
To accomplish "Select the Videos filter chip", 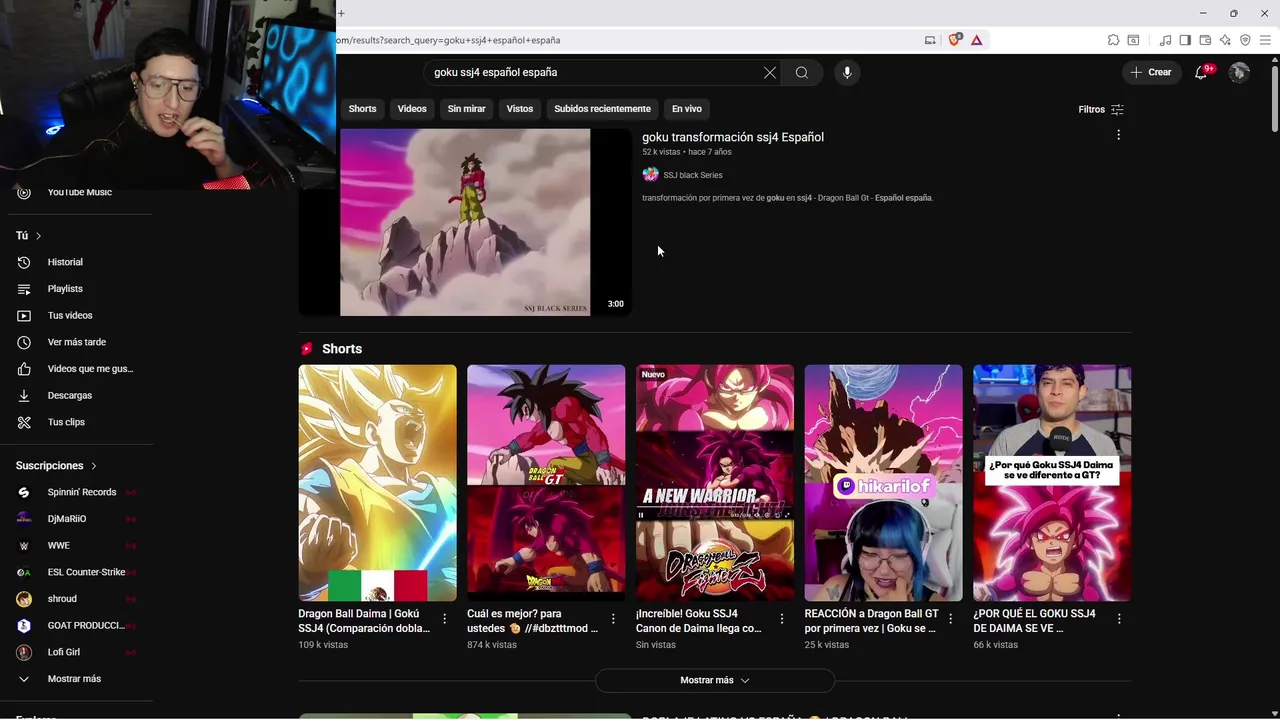I will [x=412, y=109].
